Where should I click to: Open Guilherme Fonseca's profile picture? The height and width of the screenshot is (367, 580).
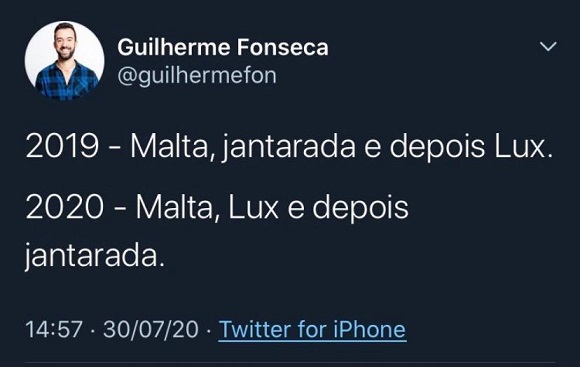(x=64, y=61)
